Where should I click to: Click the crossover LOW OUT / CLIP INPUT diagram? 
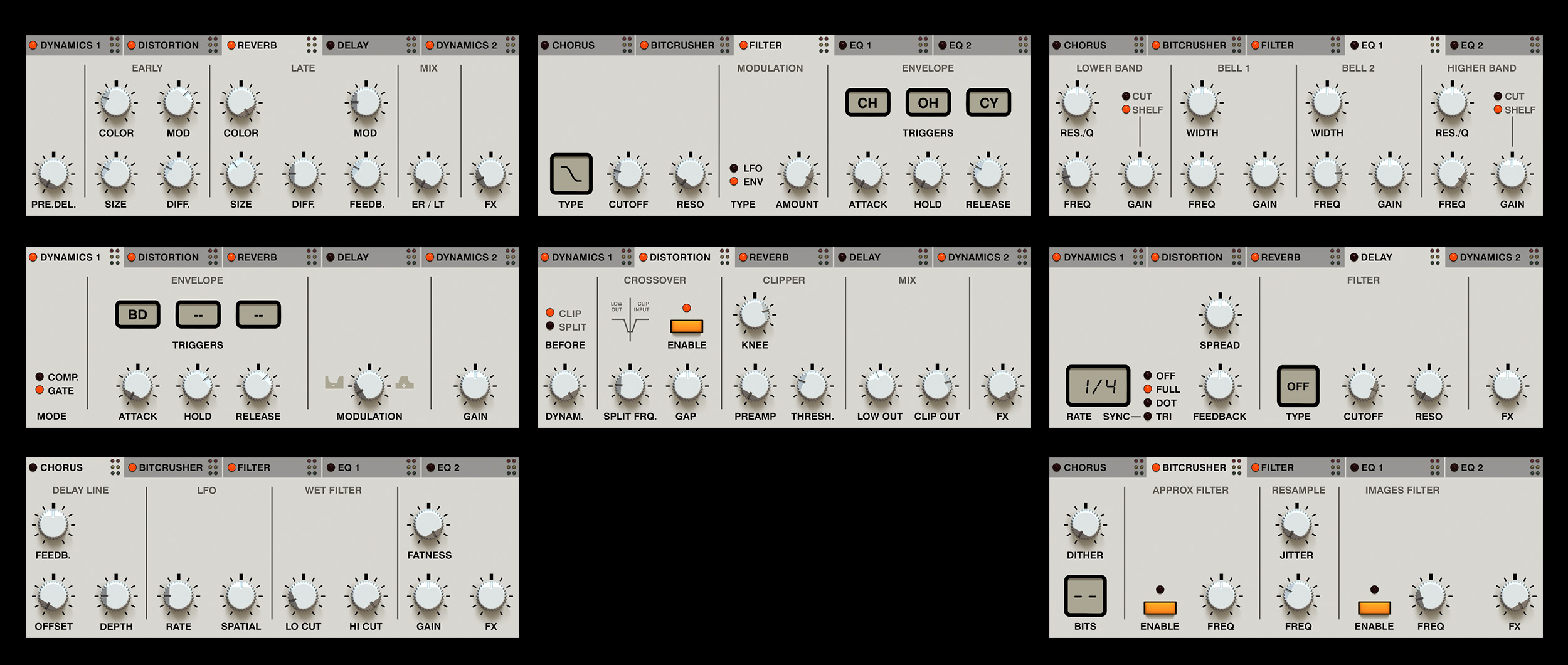[x=630, y=319]
